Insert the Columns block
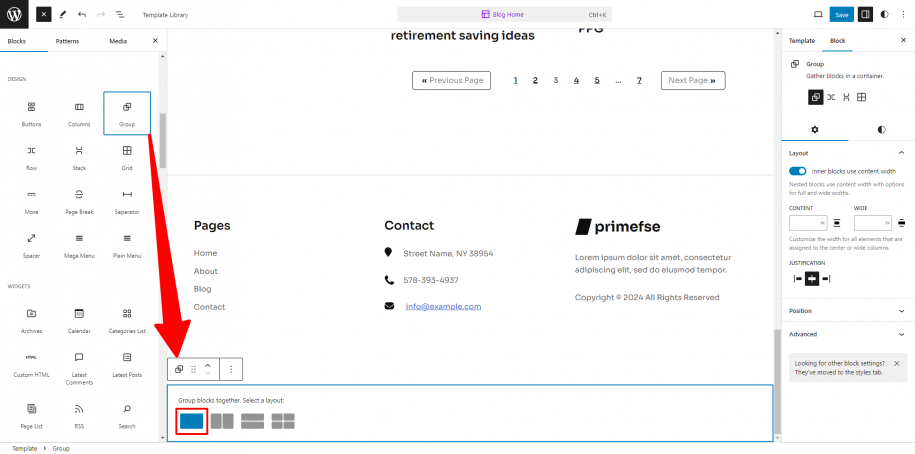The height and width of the screenshot is (454, 915). (x=79, y=113)
